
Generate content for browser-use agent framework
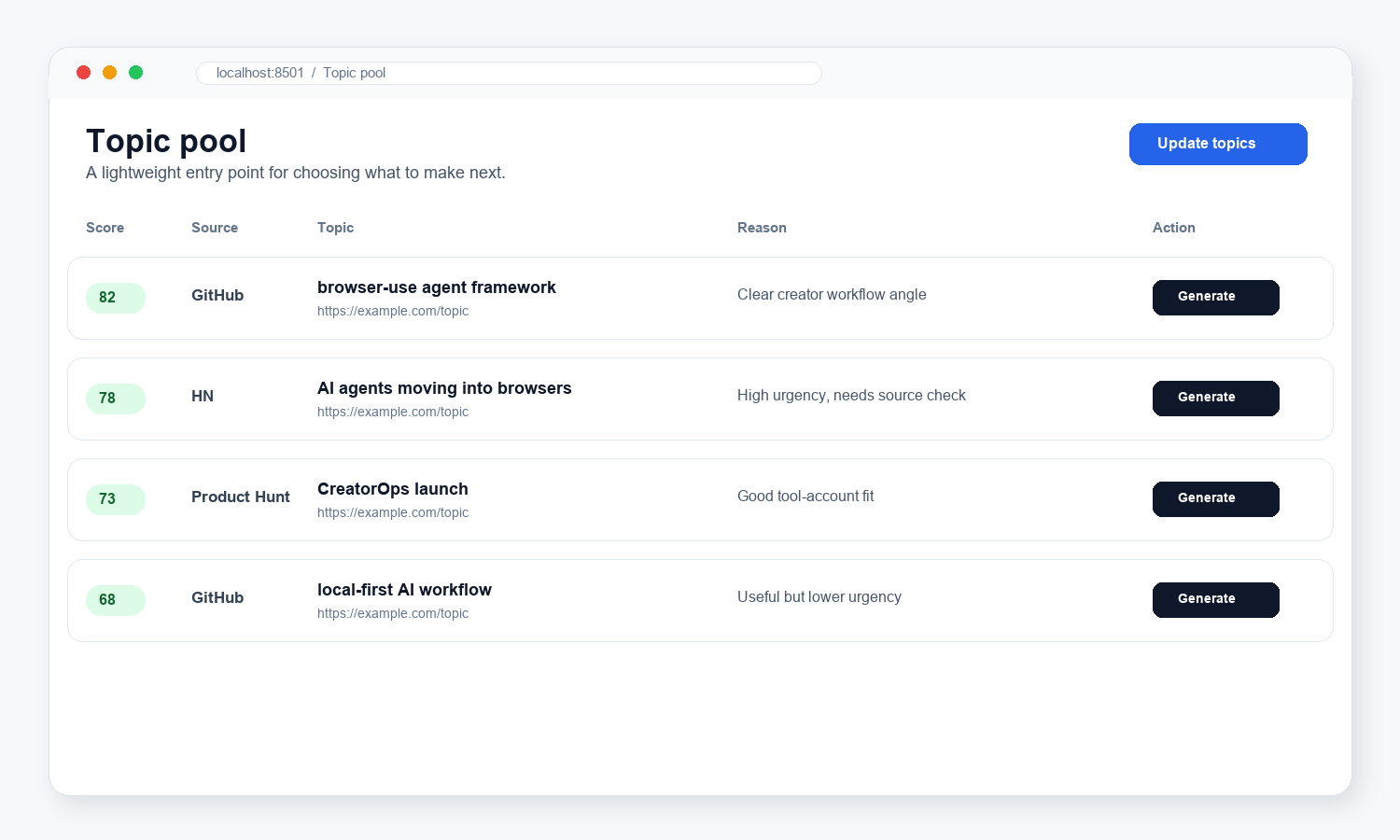tap(1216, 298)
